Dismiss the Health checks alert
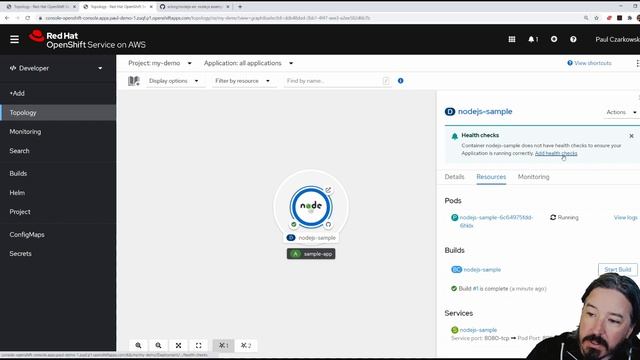 [x=631, y=136]
